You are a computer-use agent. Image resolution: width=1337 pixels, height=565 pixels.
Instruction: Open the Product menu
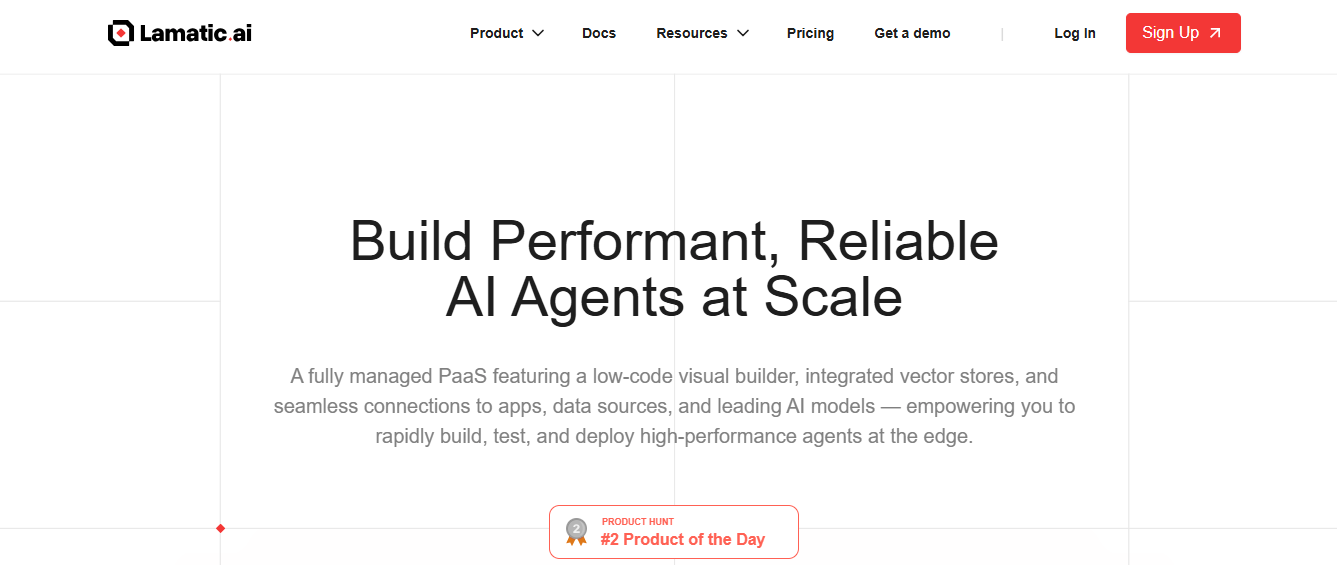pos(497,33)
